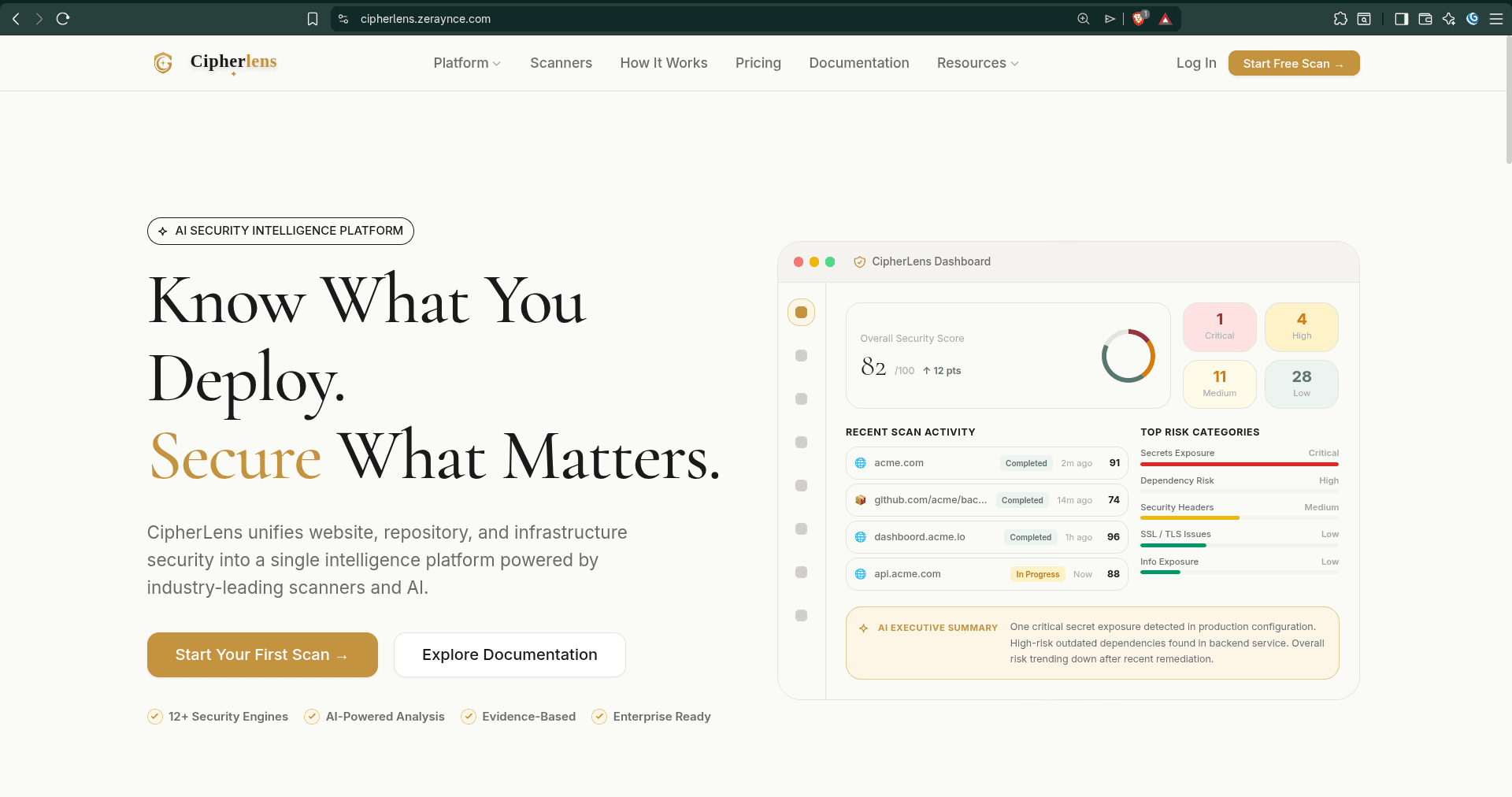Click the browser forward arrow
The width and height of the screenshot is (1512, 797).
point(39,18)
